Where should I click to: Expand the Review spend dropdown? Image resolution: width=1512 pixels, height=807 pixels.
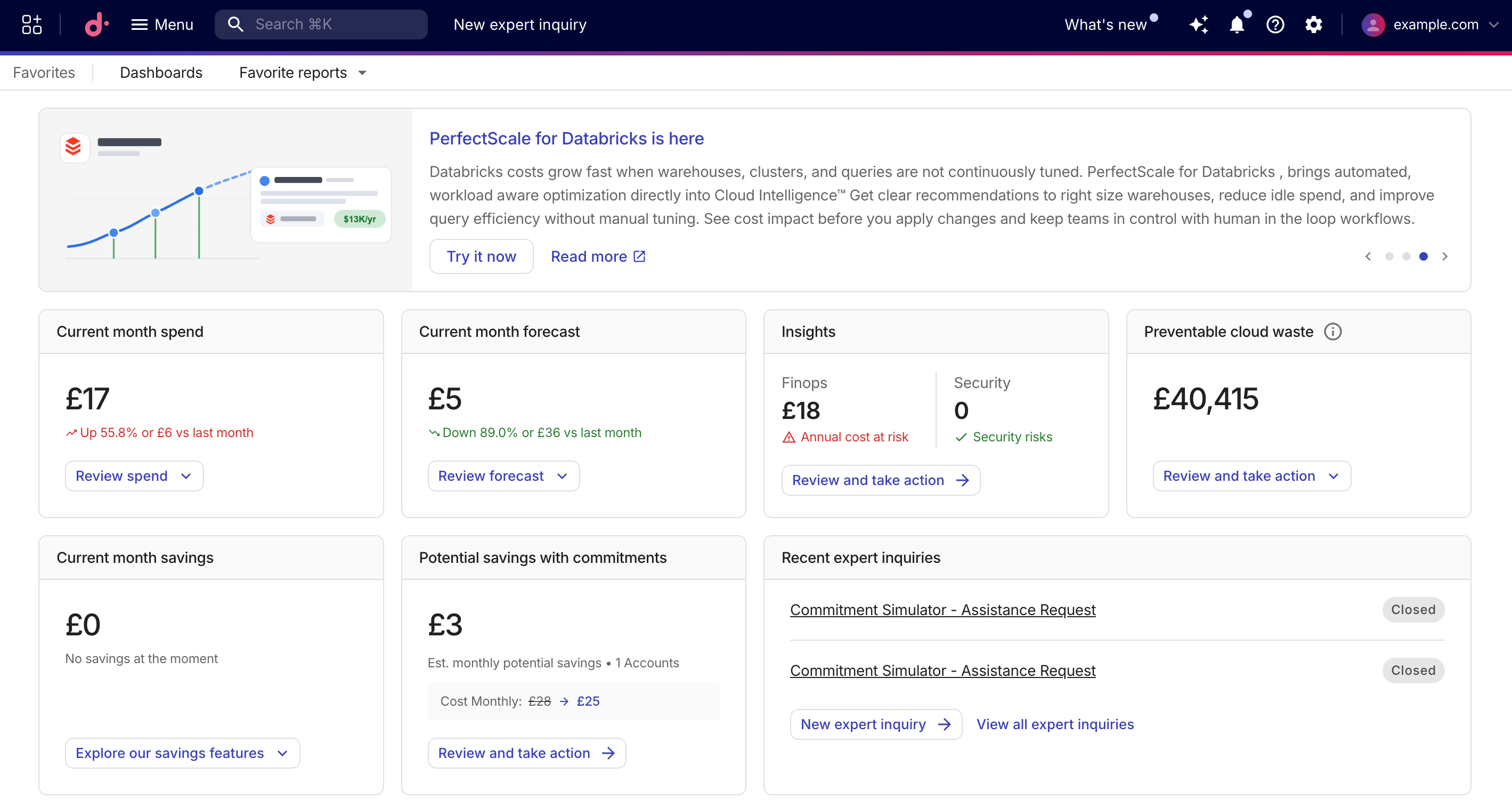(134, 476)
